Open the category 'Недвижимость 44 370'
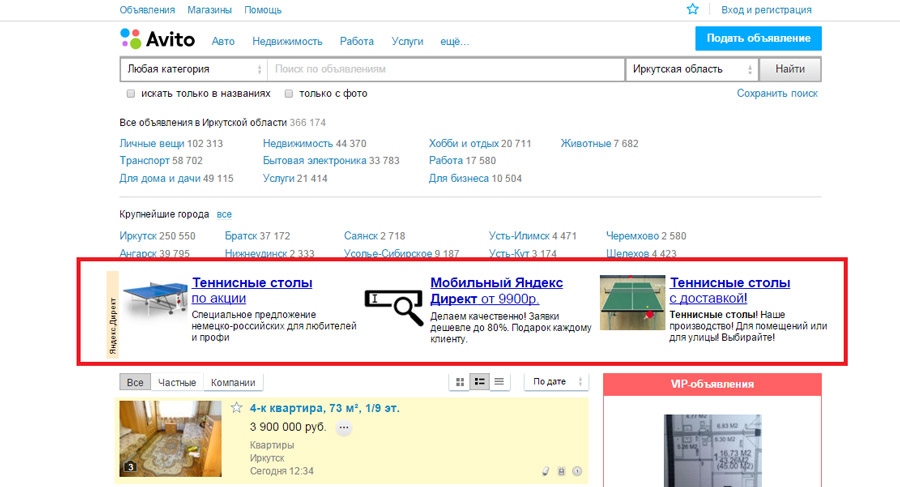 coord(315,144)
